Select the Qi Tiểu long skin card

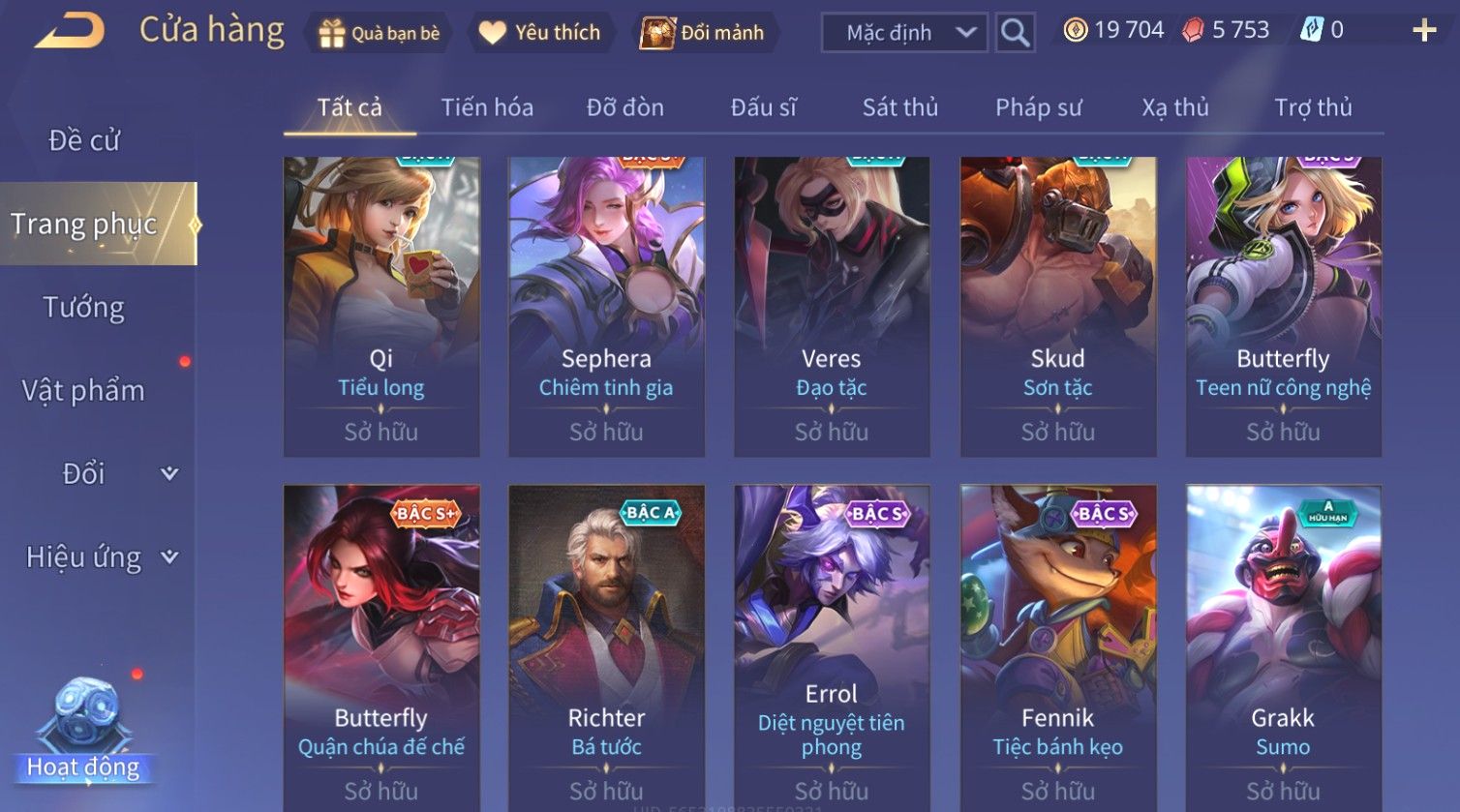[x=381, y=306]
